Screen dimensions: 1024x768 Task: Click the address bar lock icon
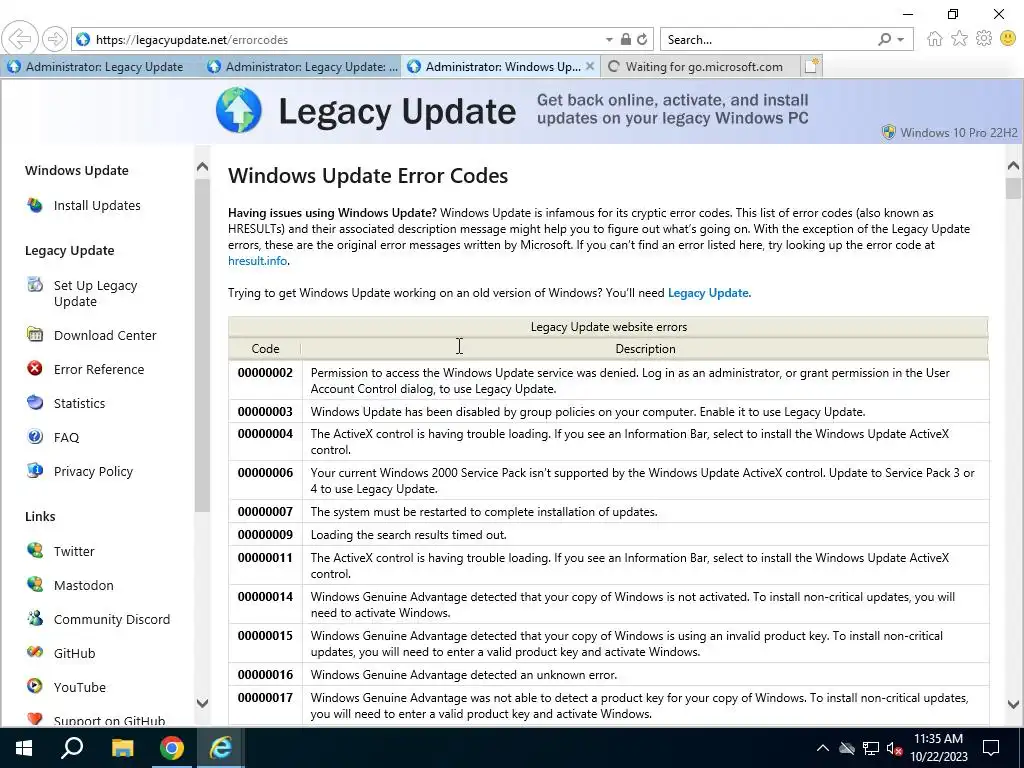626,39
